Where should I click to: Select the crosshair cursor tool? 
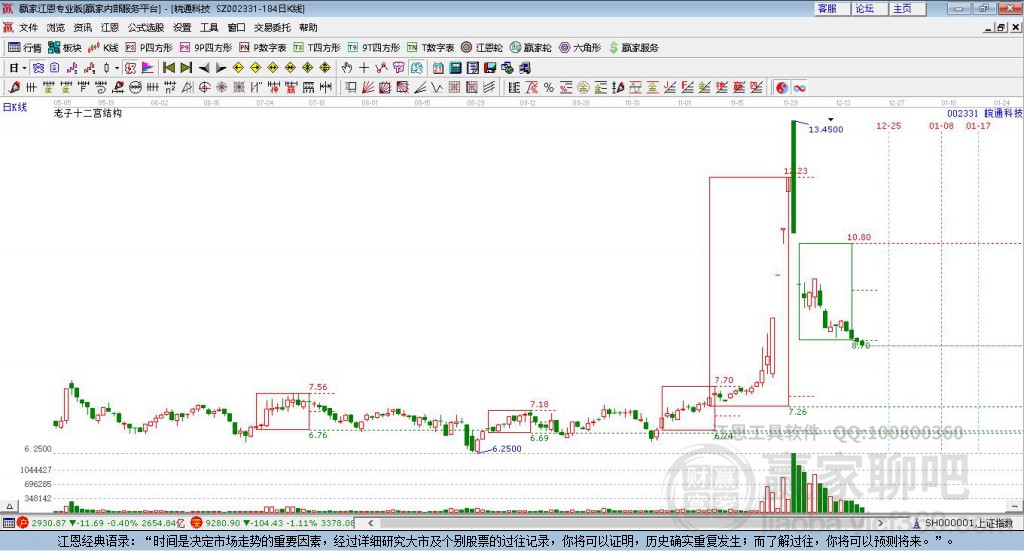coord(364,67)
